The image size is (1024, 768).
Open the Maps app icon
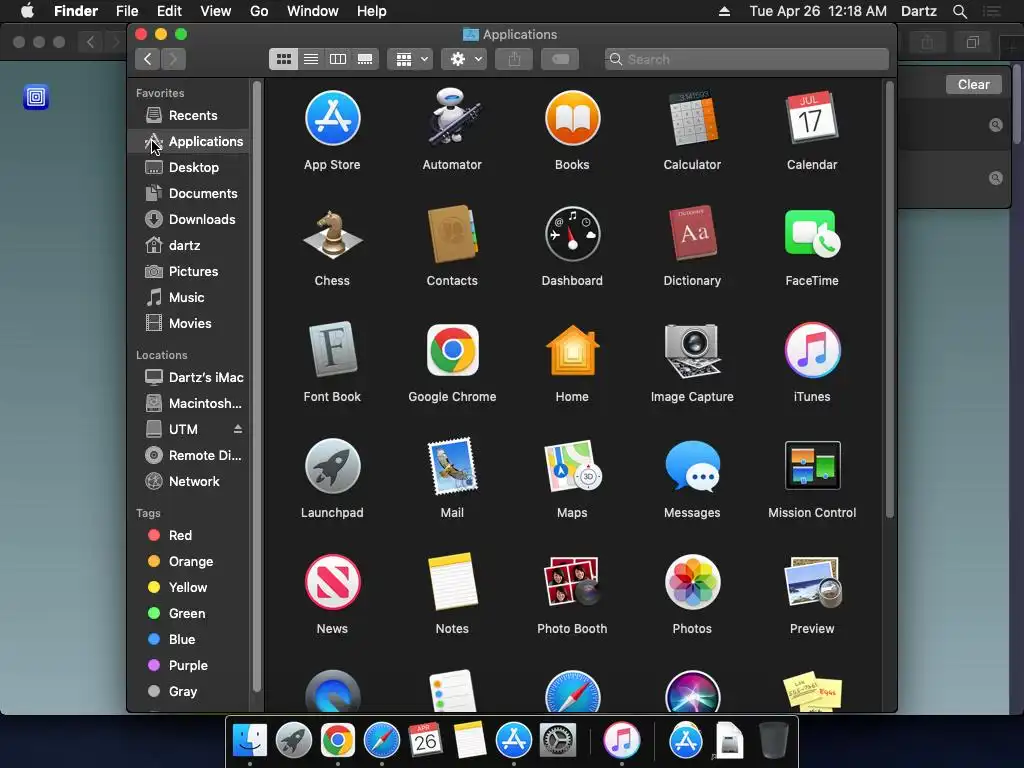(x=572, y=466)
